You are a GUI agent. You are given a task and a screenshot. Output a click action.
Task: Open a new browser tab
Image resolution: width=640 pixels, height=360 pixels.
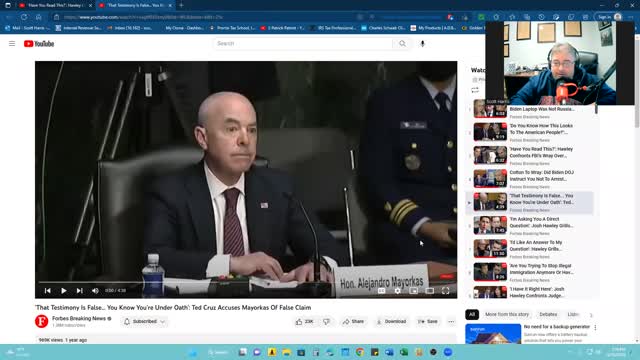[181, 5]
